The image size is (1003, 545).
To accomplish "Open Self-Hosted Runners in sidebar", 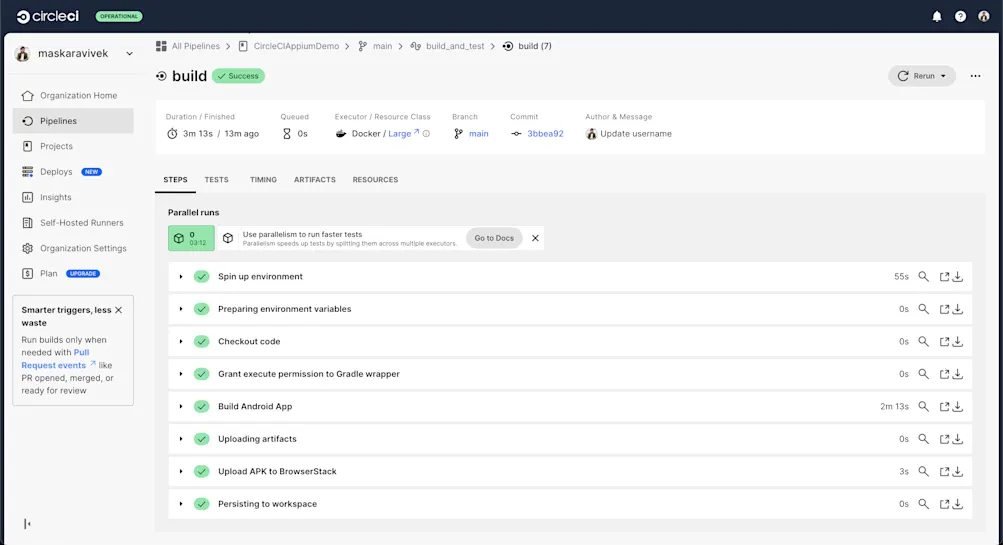I will [x=73, y=223].
